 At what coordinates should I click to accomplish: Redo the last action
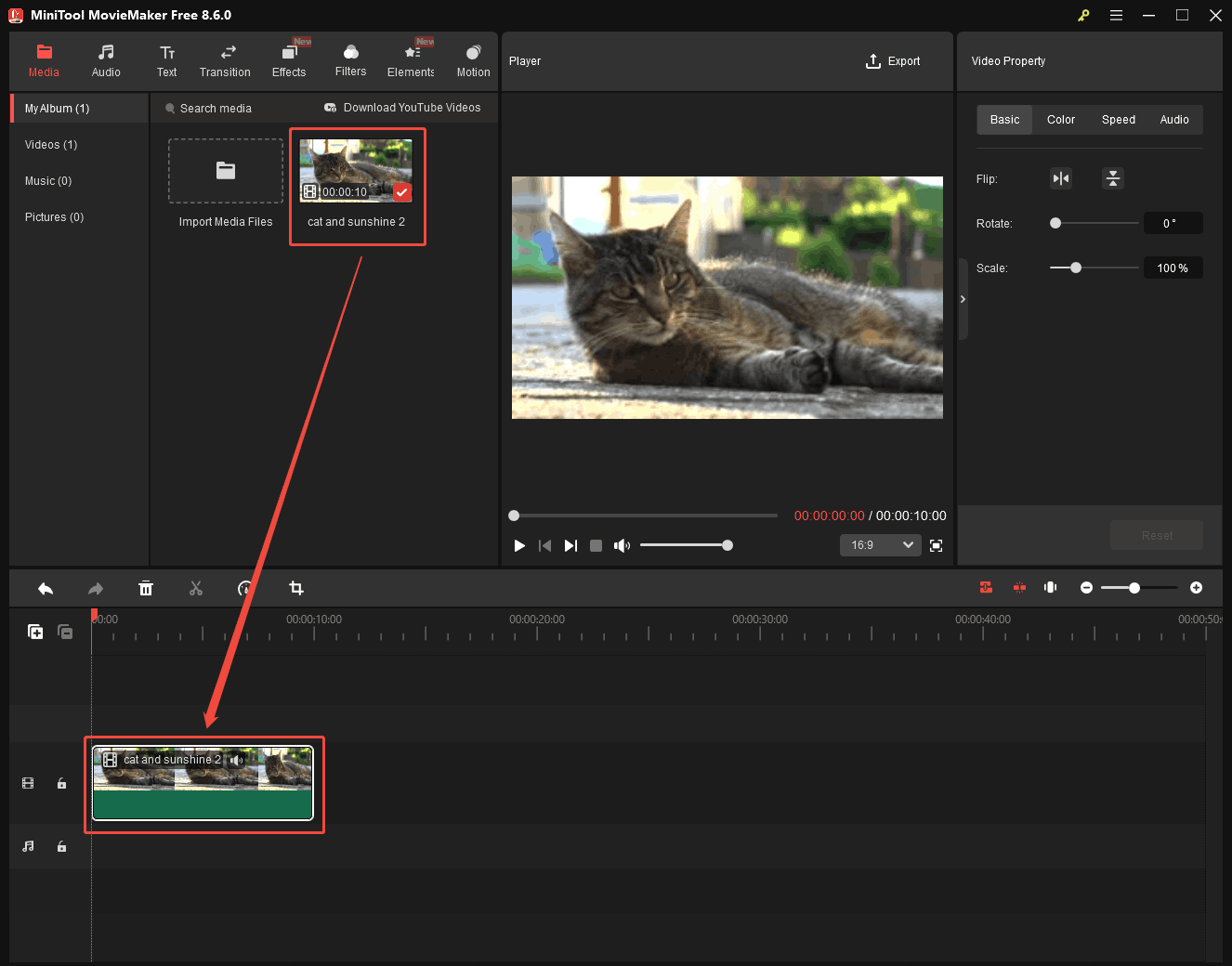(96, 588)
